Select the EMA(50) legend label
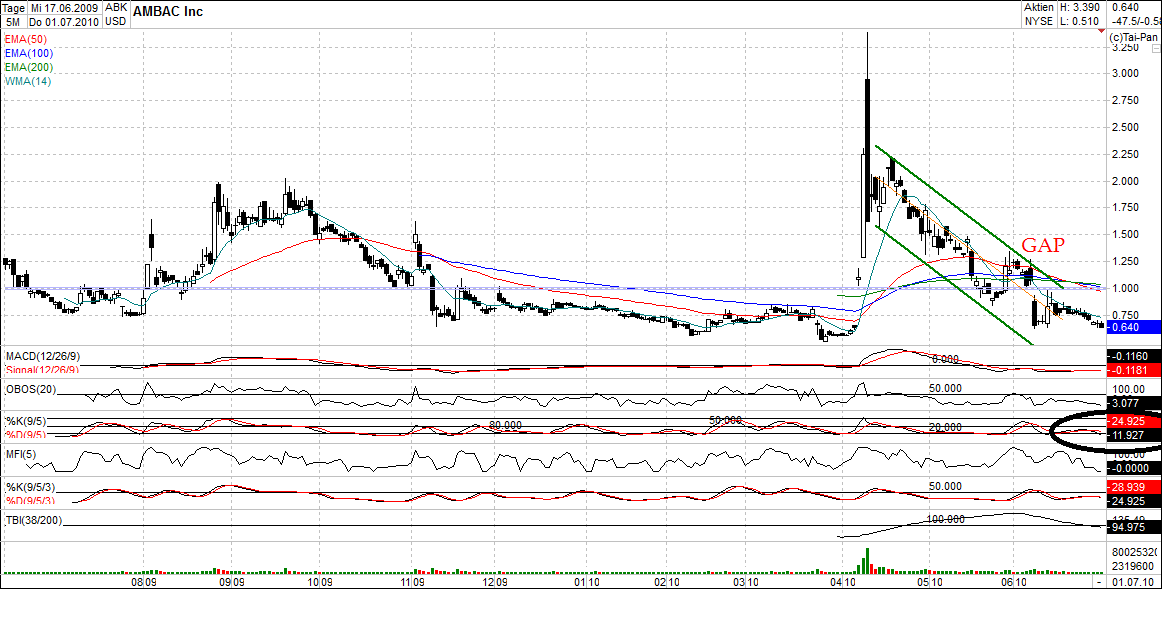This screenshot has width=1162, height=624. pos(26,39)
